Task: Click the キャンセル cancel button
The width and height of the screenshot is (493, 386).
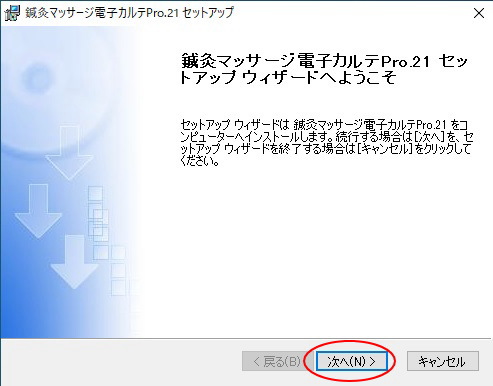Action: 443,361
